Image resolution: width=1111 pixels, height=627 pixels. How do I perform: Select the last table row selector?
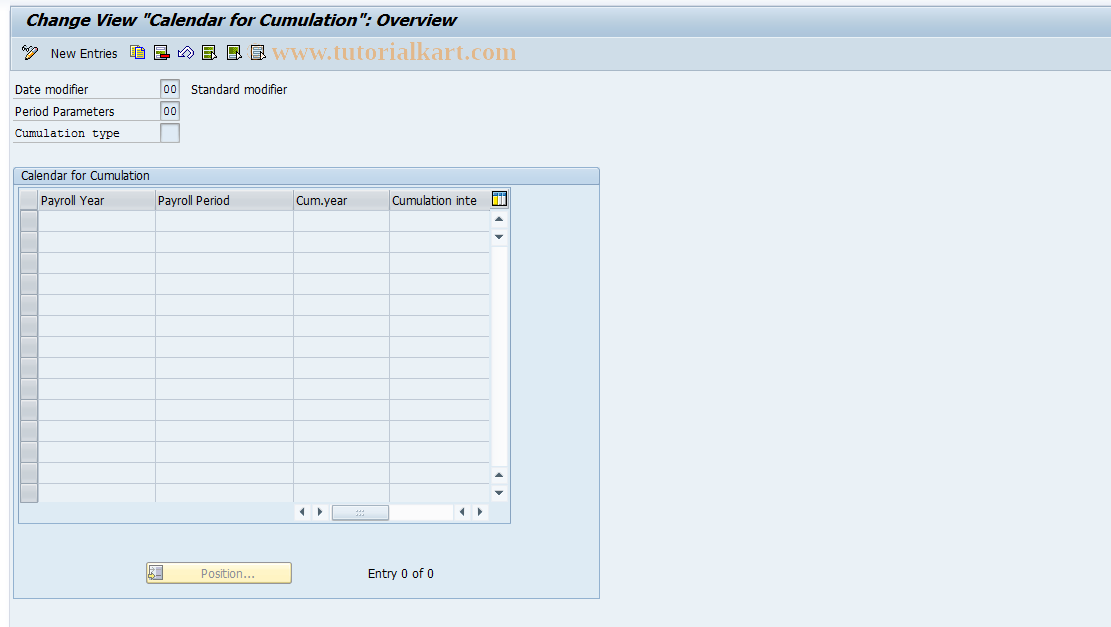pyautogui.click(x=29, y=493)
